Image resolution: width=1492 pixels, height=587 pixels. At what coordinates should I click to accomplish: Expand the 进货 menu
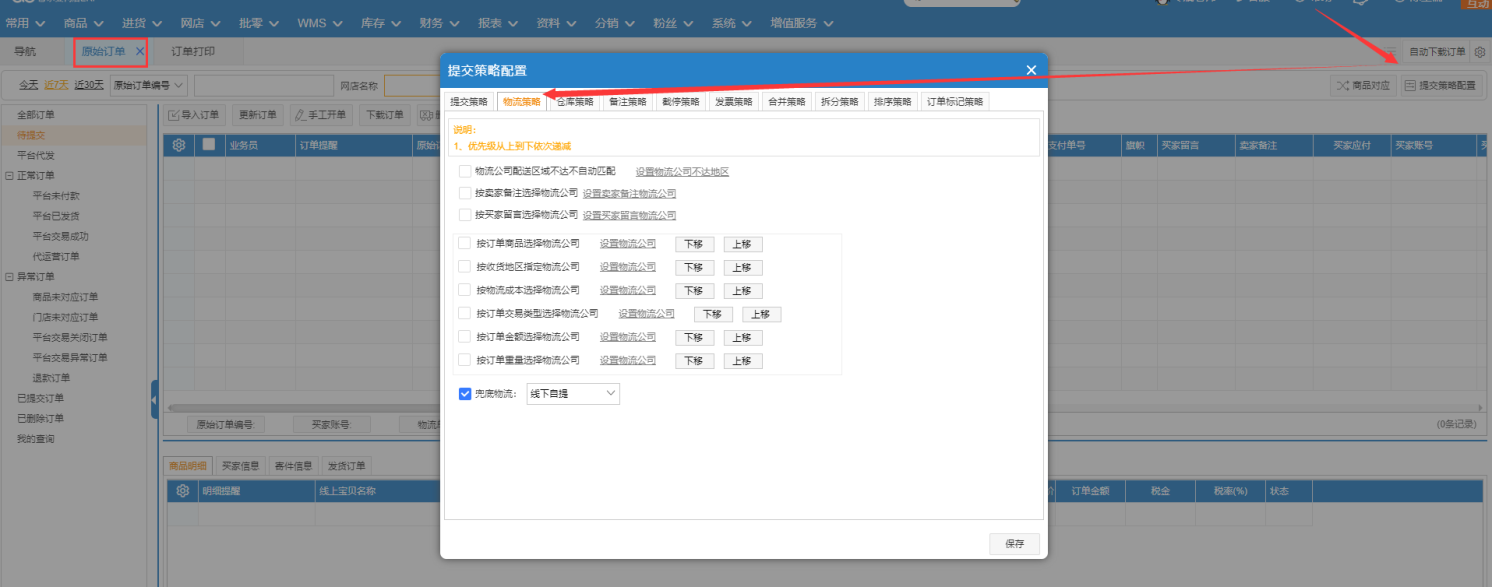point(142,22)
